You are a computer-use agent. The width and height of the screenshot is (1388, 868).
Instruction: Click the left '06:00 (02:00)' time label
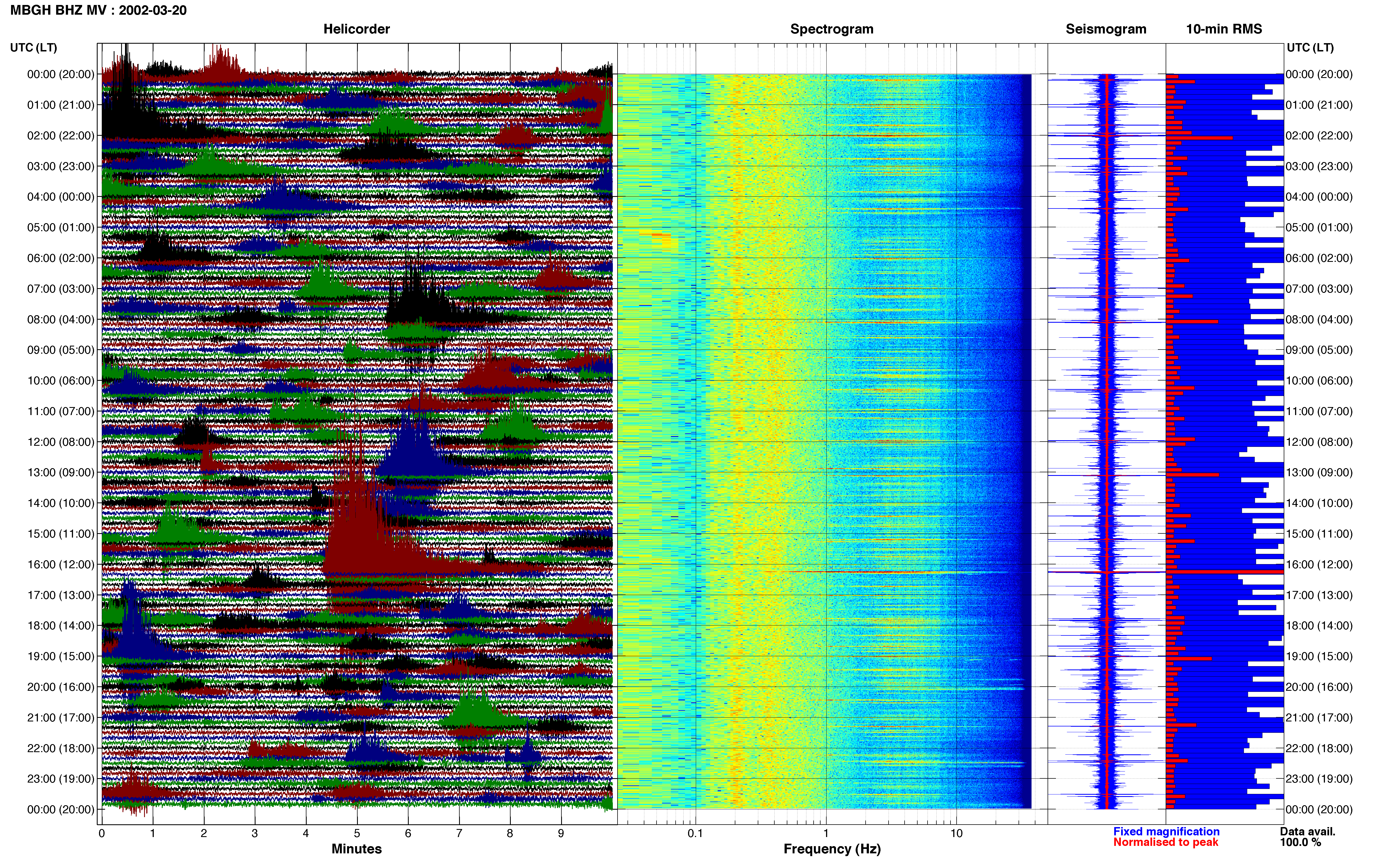61,258
